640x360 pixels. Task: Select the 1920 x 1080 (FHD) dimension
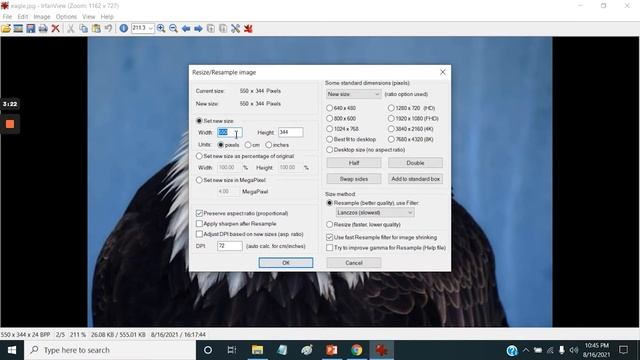coord(391,118)
